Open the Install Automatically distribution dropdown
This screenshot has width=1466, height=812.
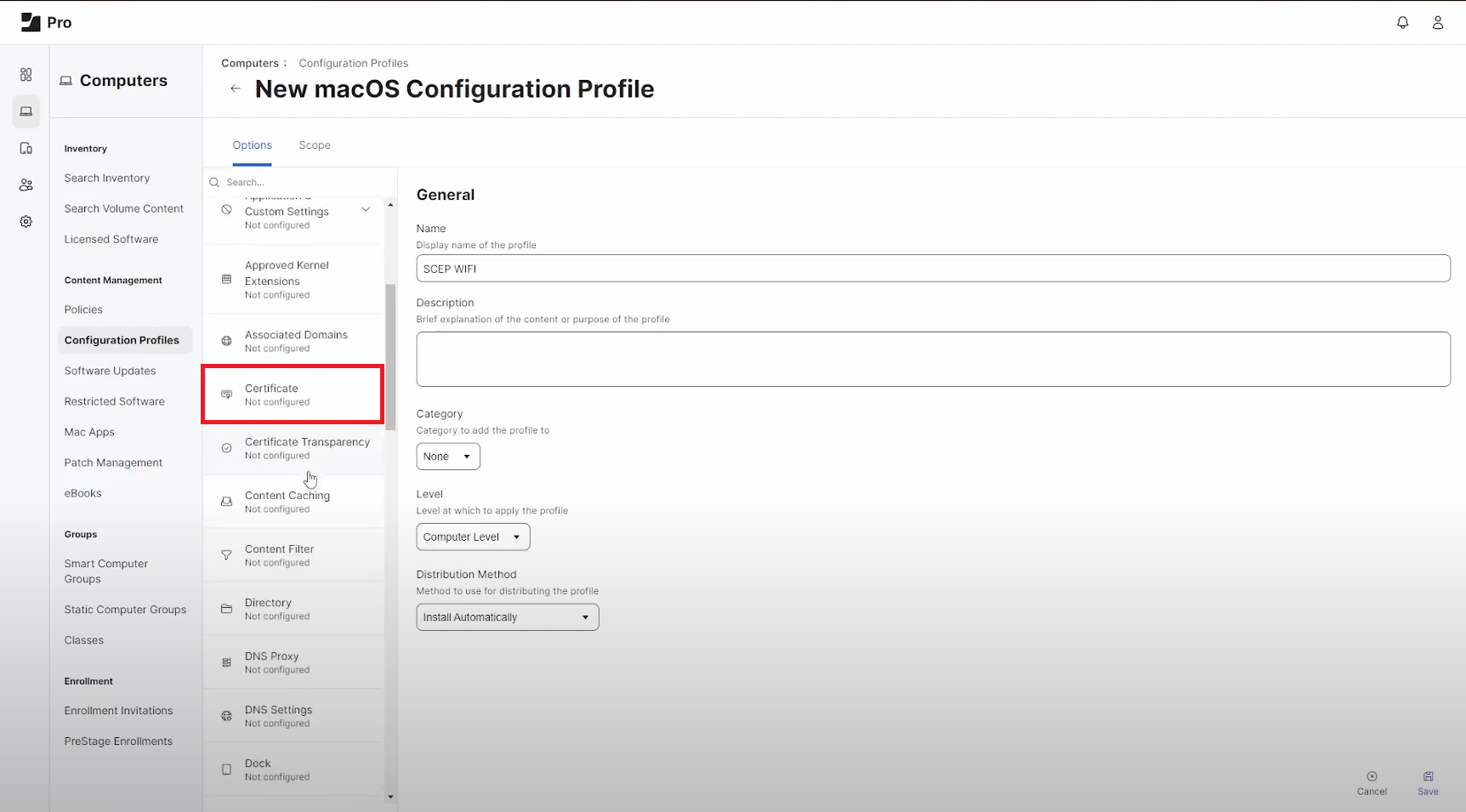[507, 617]
